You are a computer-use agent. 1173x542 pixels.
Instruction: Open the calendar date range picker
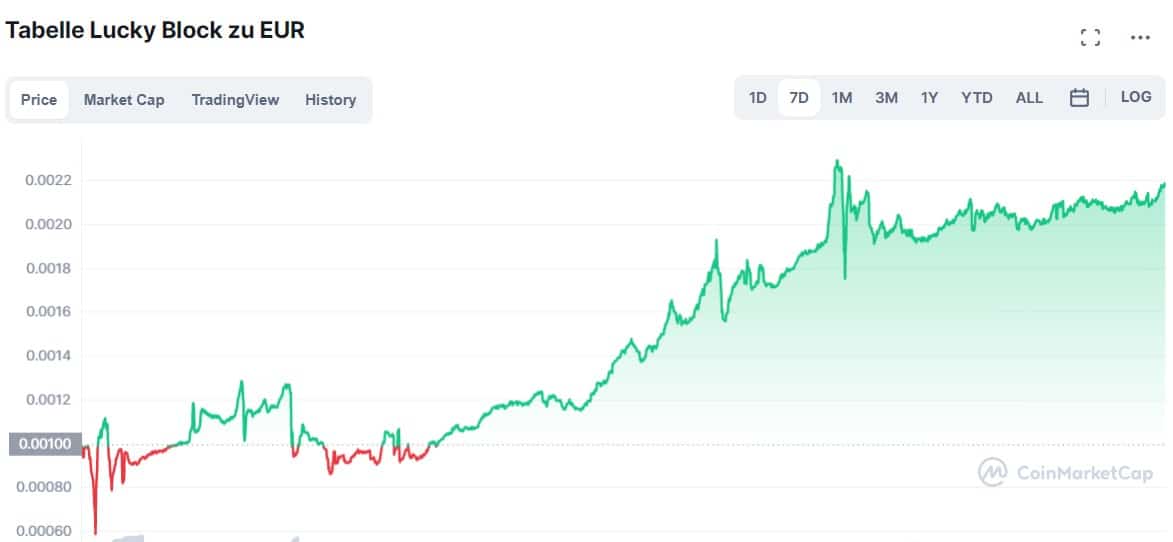click(x=1079, y=98)
